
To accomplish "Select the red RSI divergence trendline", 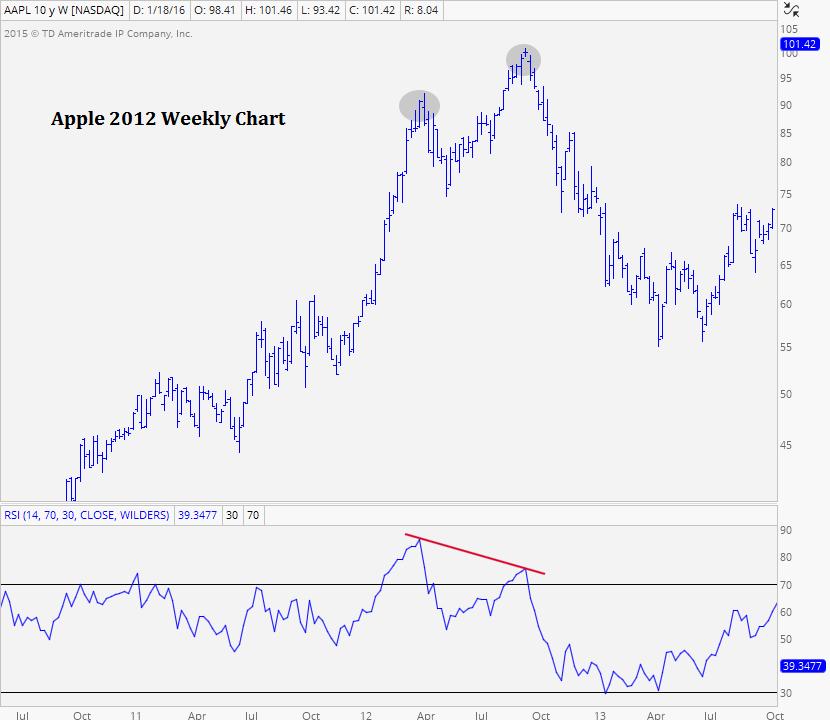I will 474,554.
